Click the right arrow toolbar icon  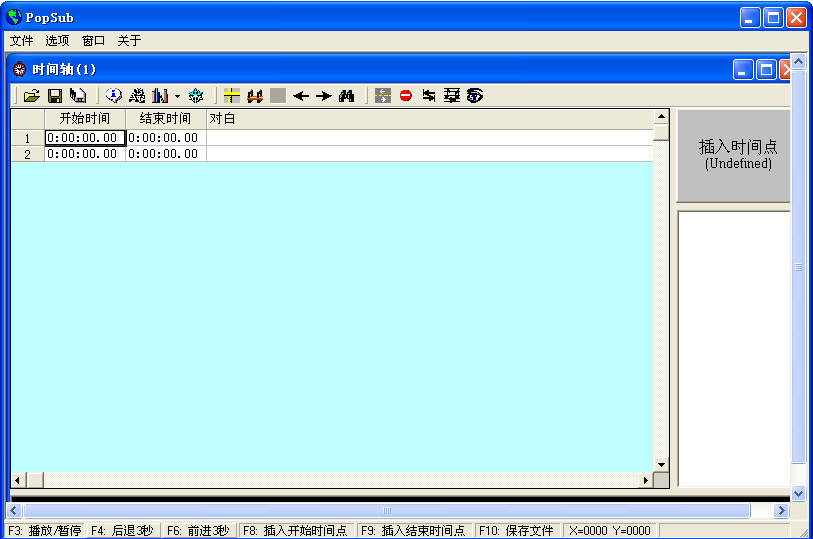[324, 96]
